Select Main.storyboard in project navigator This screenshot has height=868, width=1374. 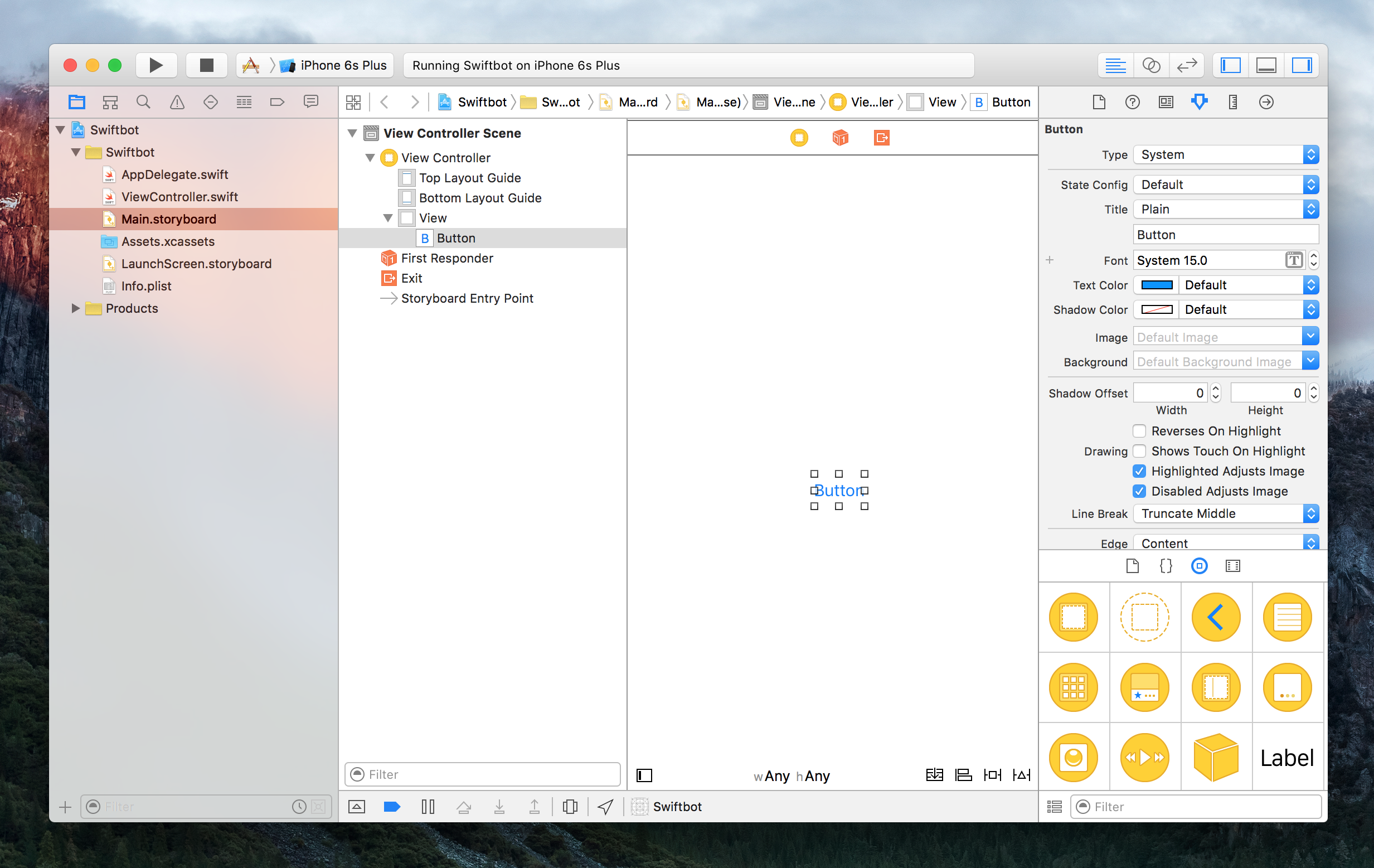168,218
